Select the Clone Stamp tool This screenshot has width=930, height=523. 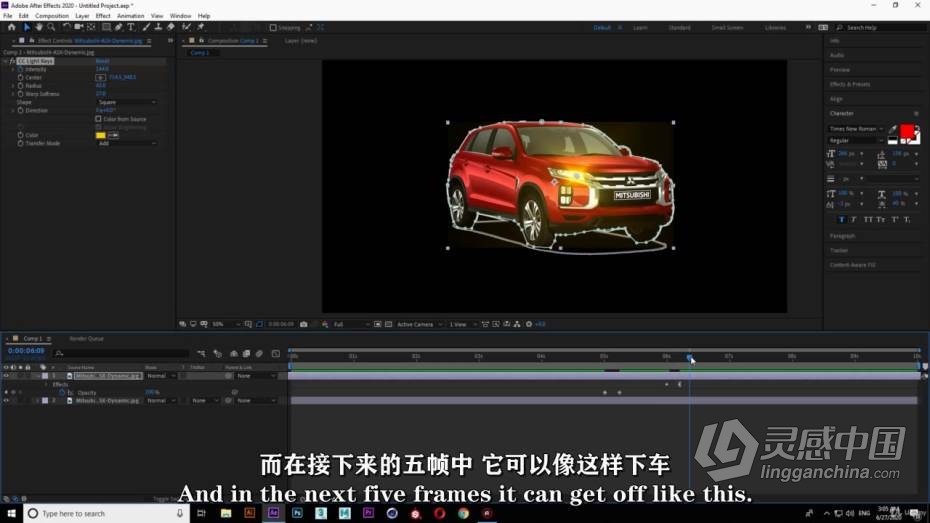pyautogui.click(x=158, y=27)
